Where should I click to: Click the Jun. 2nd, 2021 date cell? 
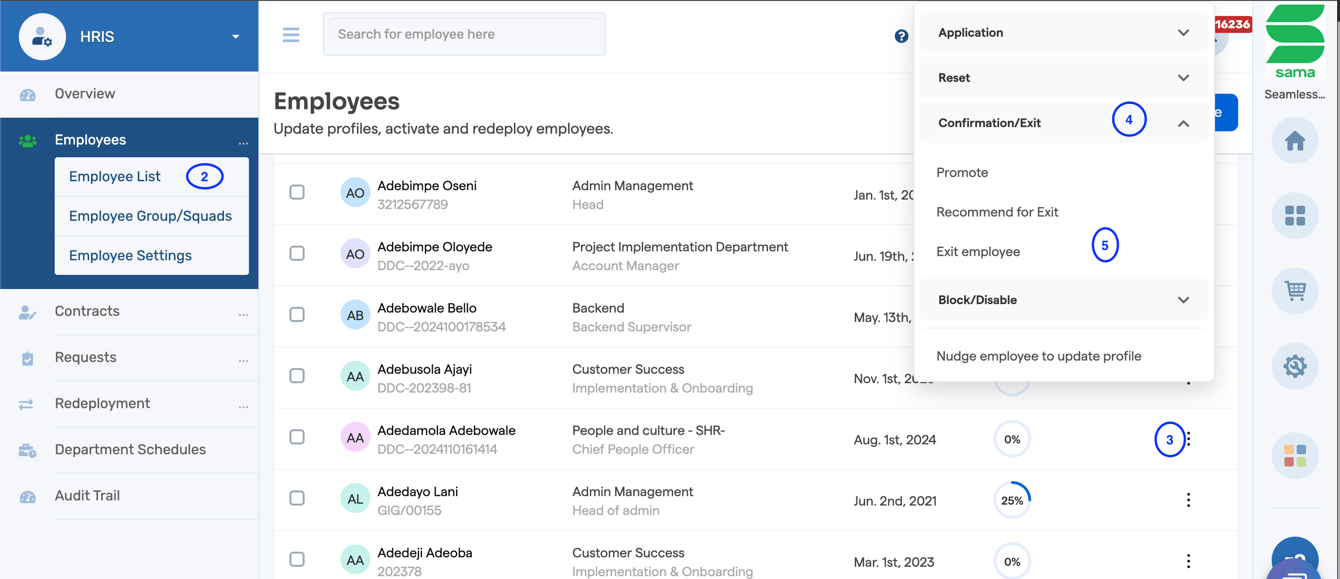pyautogui.click(x=895, y=500)
